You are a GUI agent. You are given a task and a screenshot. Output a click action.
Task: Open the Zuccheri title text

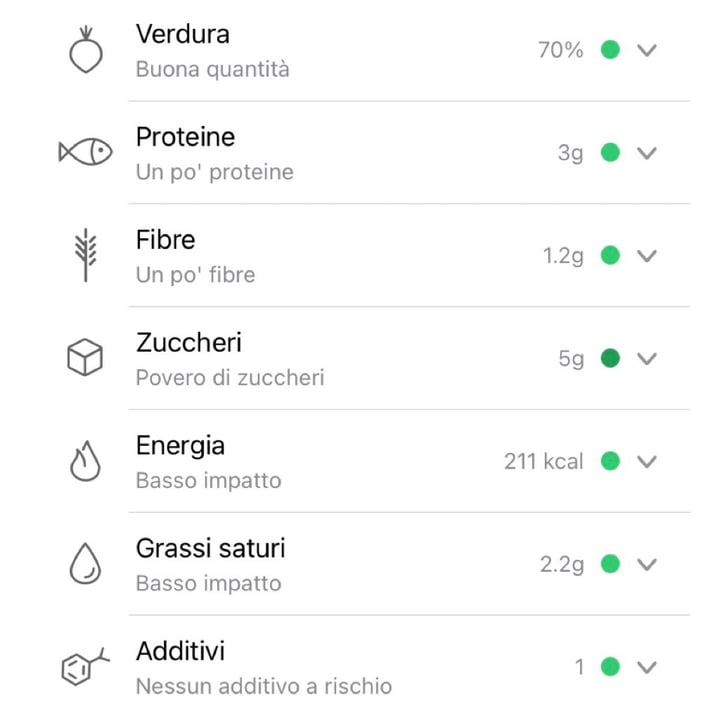point(189,343)
